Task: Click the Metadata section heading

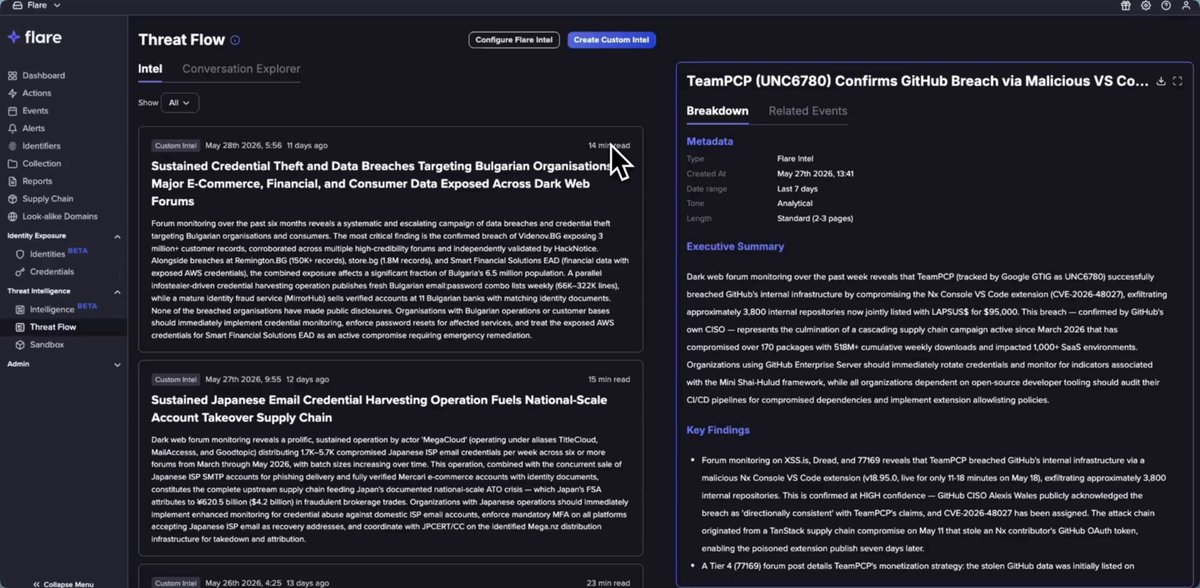Action: [x=709, y=141]
